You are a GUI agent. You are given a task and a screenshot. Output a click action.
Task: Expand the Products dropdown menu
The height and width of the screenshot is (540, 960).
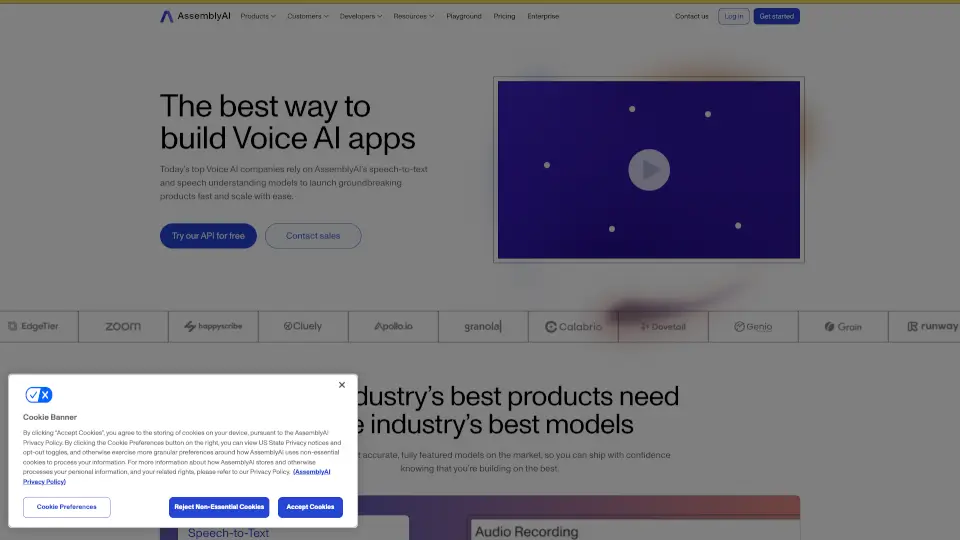coord(258,16)
